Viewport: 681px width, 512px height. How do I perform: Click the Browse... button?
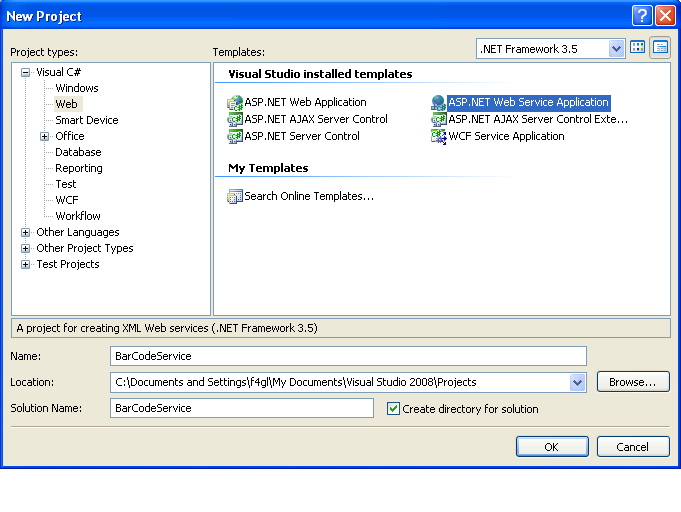tap(633, 382)
